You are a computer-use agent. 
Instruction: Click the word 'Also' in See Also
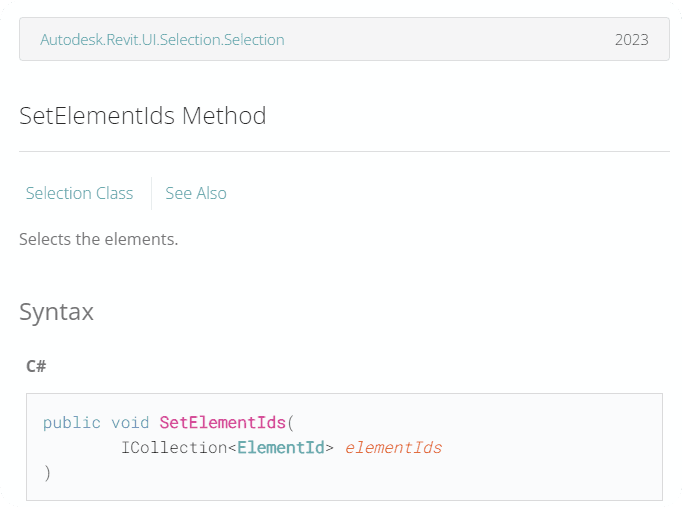tap(211, 193)
